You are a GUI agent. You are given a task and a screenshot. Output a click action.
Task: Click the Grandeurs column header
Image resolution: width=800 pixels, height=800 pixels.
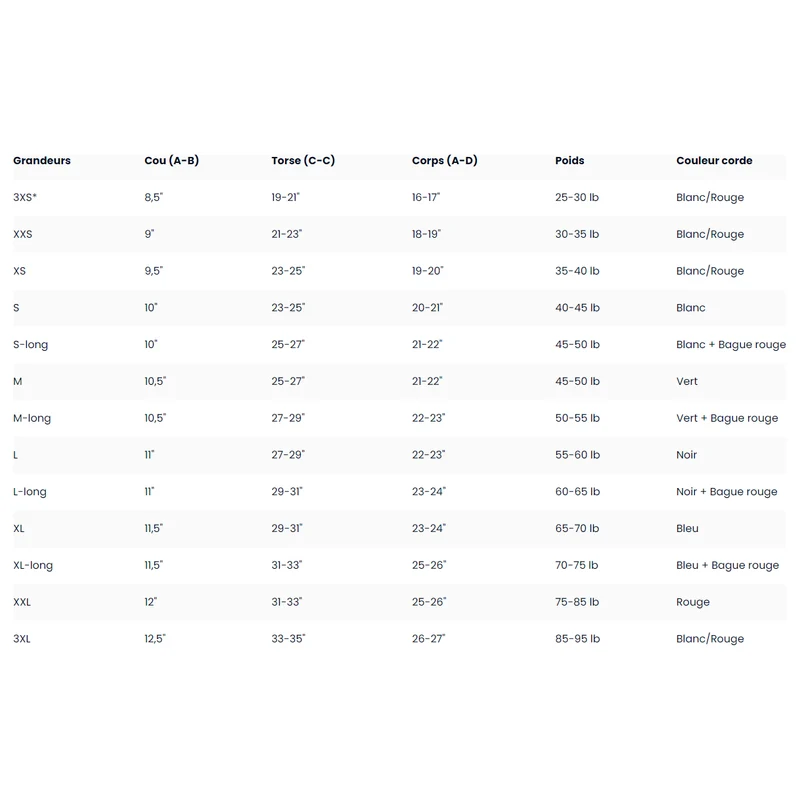tap(42, 160)
